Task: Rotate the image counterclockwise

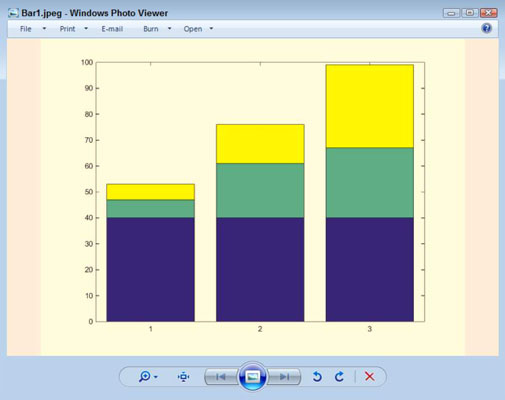Action: point(317,377)
